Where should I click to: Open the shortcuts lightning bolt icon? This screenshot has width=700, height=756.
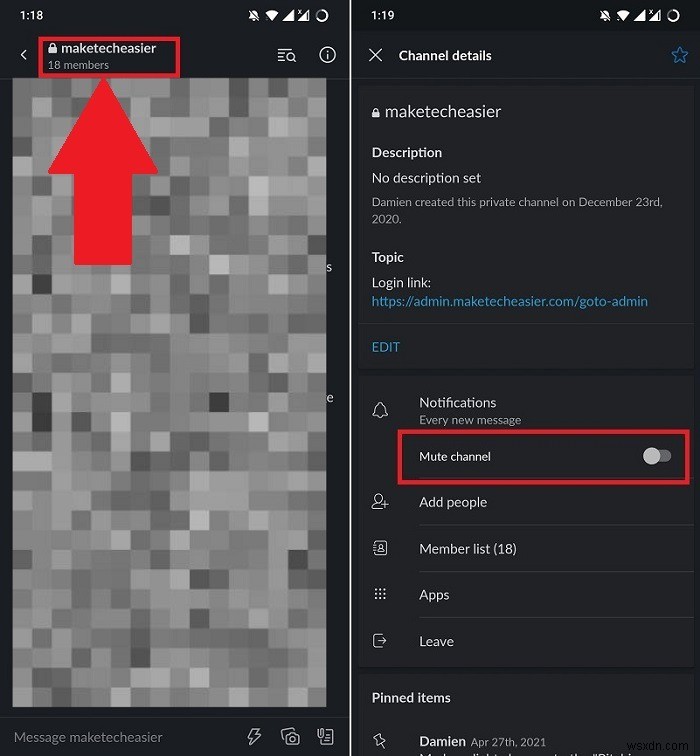254,736
